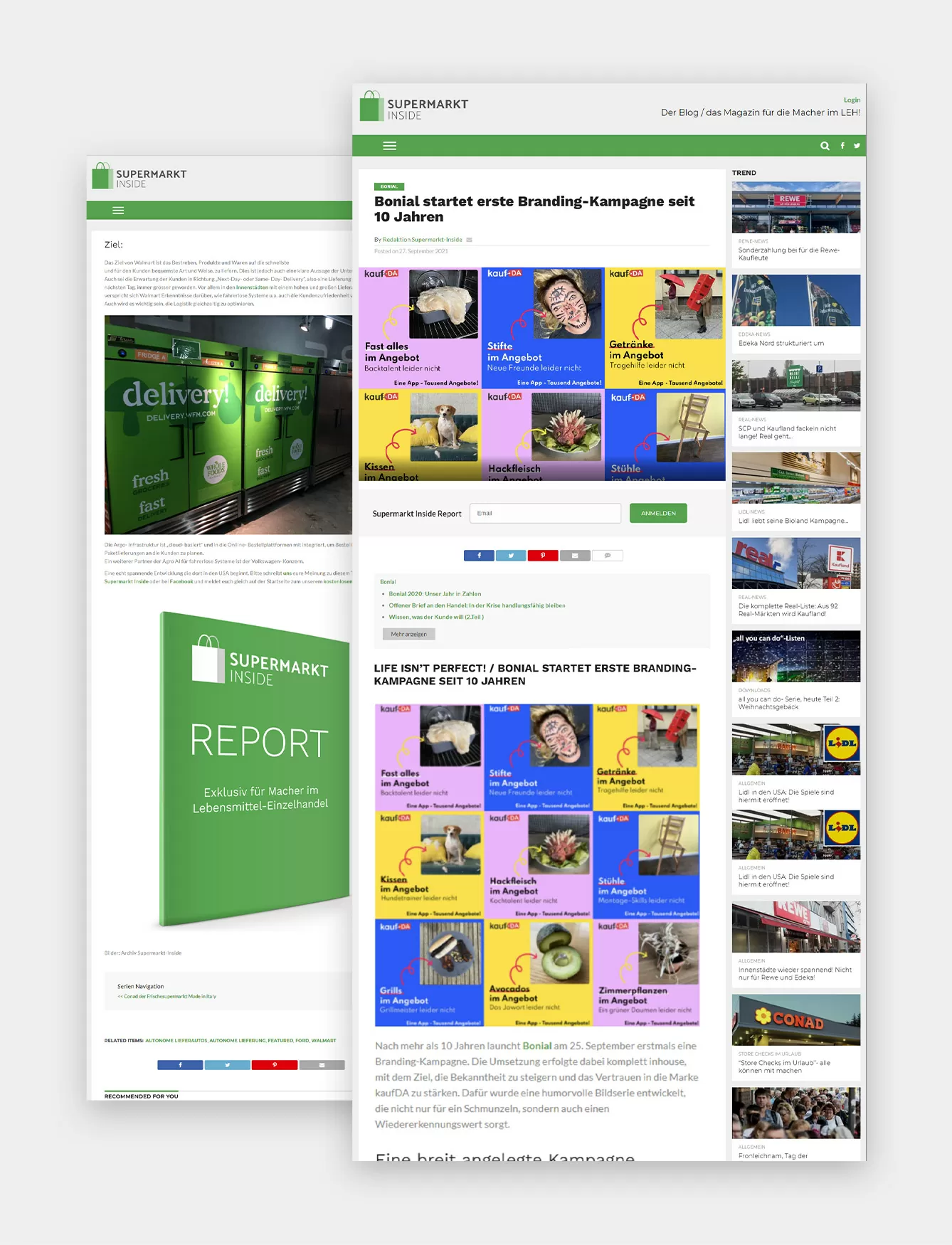Click the 'all you can do-Listen' thumbnail
952x1245 pixels.
(x=796, y=657)
